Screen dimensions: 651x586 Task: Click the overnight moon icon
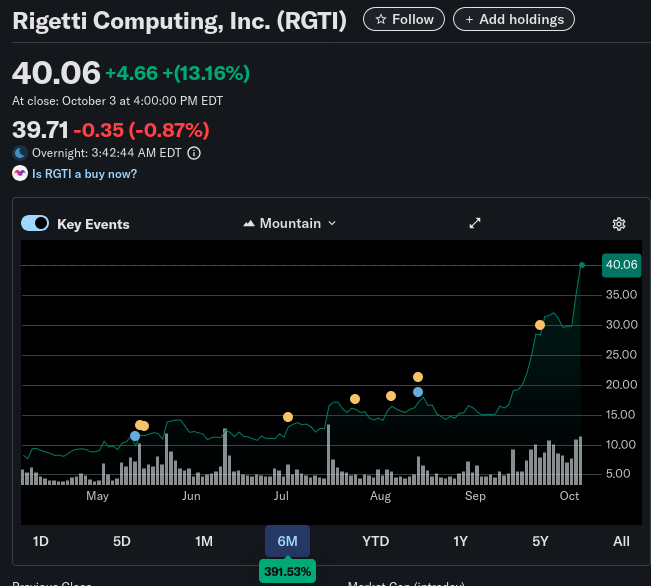[20, 153]
